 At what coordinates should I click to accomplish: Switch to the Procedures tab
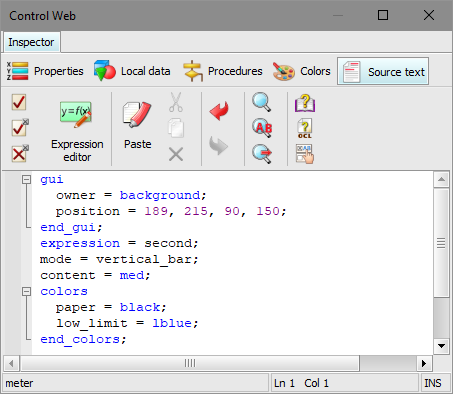click(x=222, y=71)
